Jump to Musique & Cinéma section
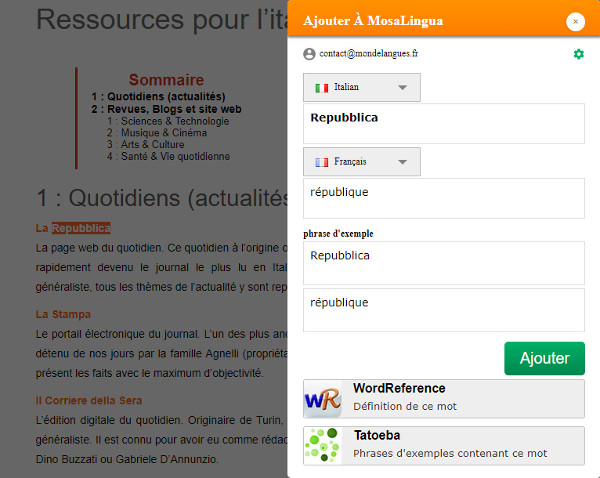The width and height of the screenshot is (600, 478). (157, 133)
